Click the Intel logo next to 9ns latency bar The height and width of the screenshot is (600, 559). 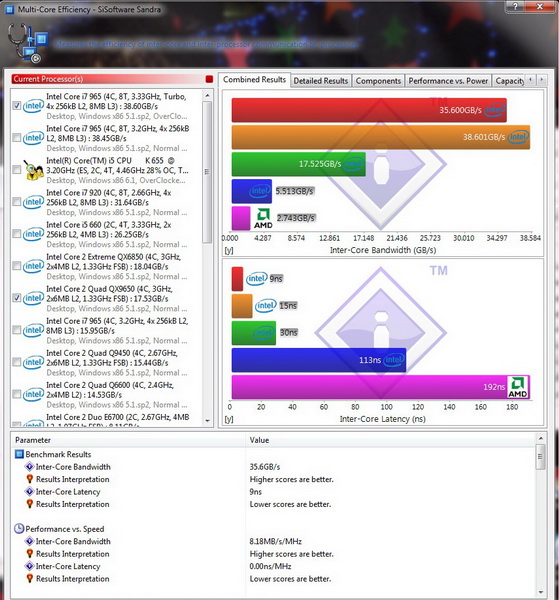[x=256, y=279]
